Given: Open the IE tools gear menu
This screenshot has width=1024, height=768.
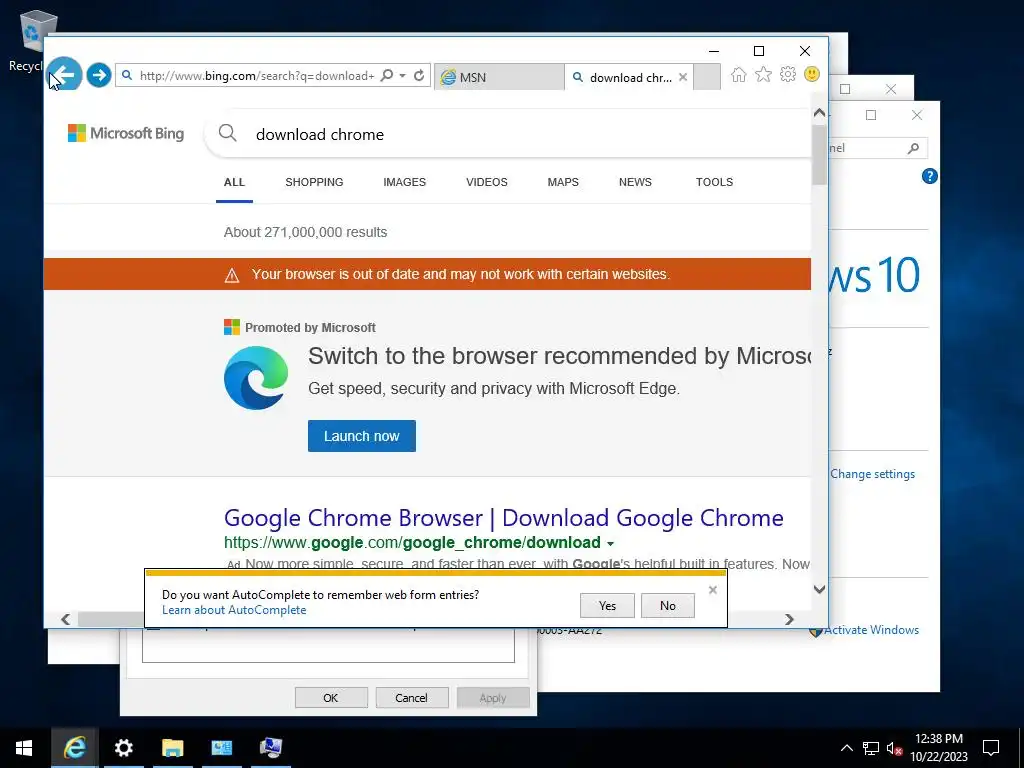Looking at the screenshot, I should point(788,74).
